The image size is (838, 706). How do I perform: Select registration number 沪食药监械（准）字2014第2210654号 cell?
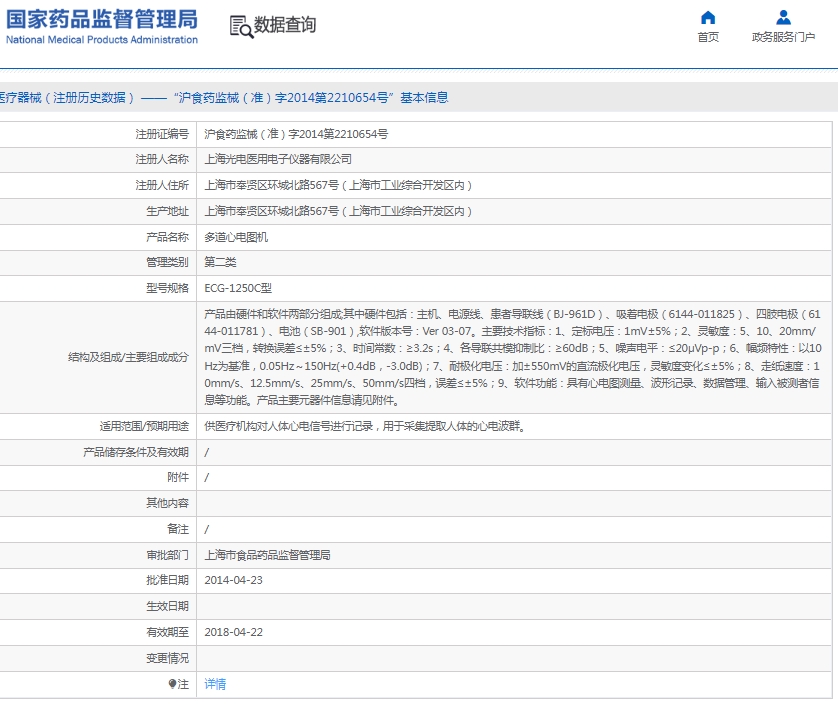pyautogui.click(x=296, y=134)
